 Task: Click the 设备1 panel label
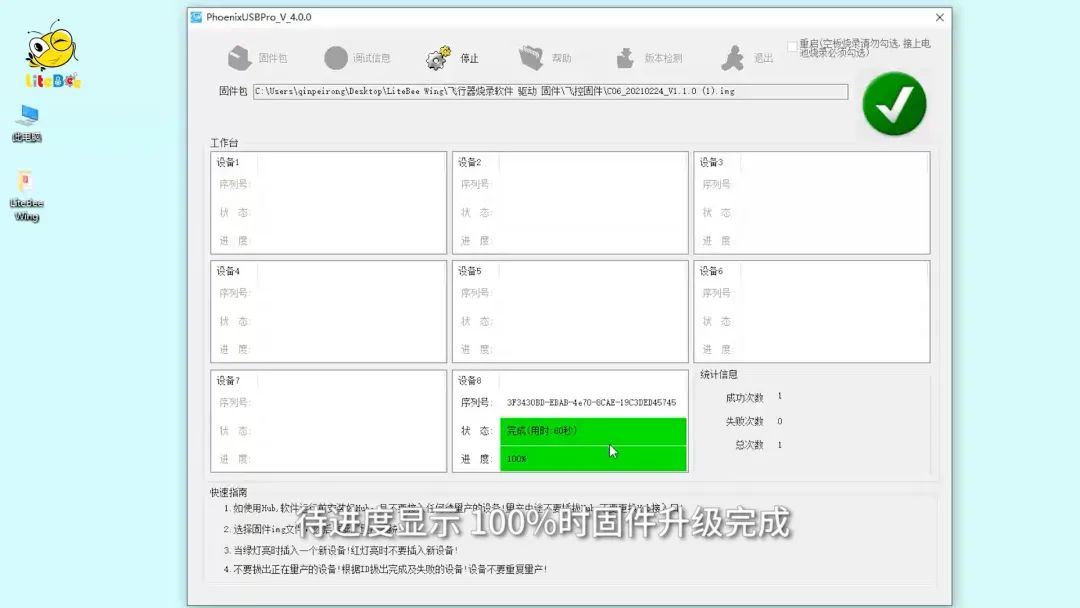pos(228,163)
